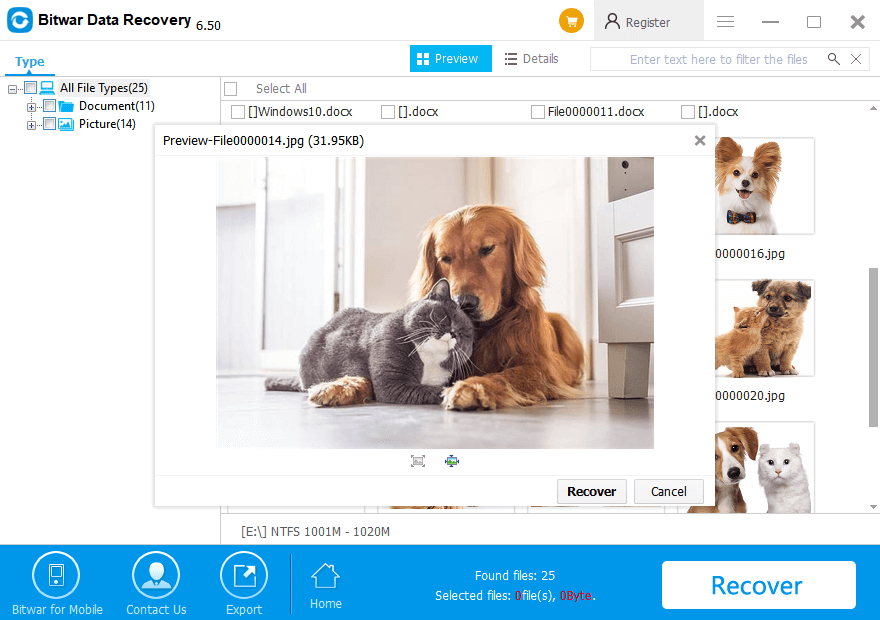Open the shopping cart purchase icon
This screenshot has width=880, height=620.
(x=571, y=21)
